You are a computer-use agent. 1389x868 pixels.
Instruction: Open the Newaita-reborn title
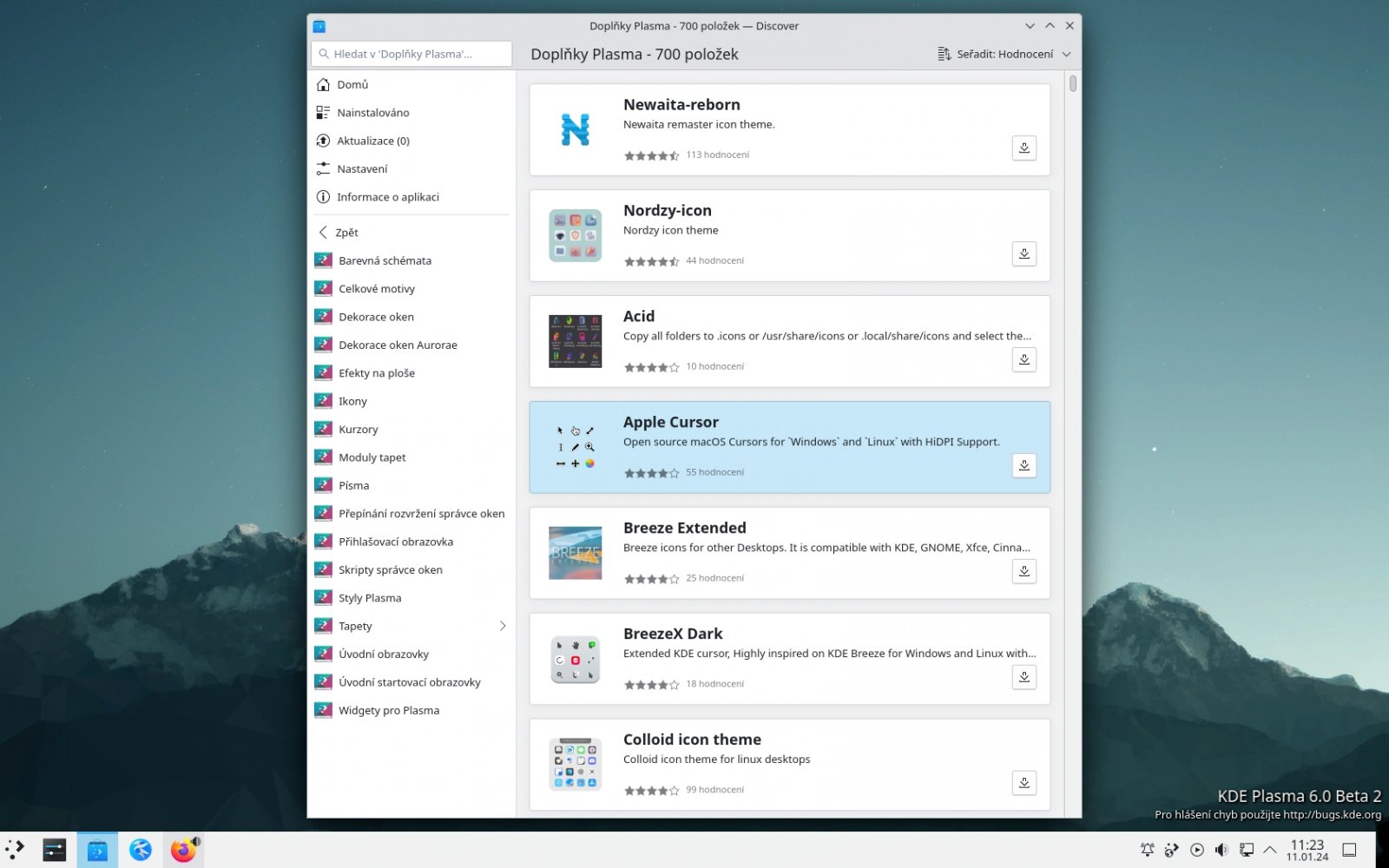click(x=681, y=105)
